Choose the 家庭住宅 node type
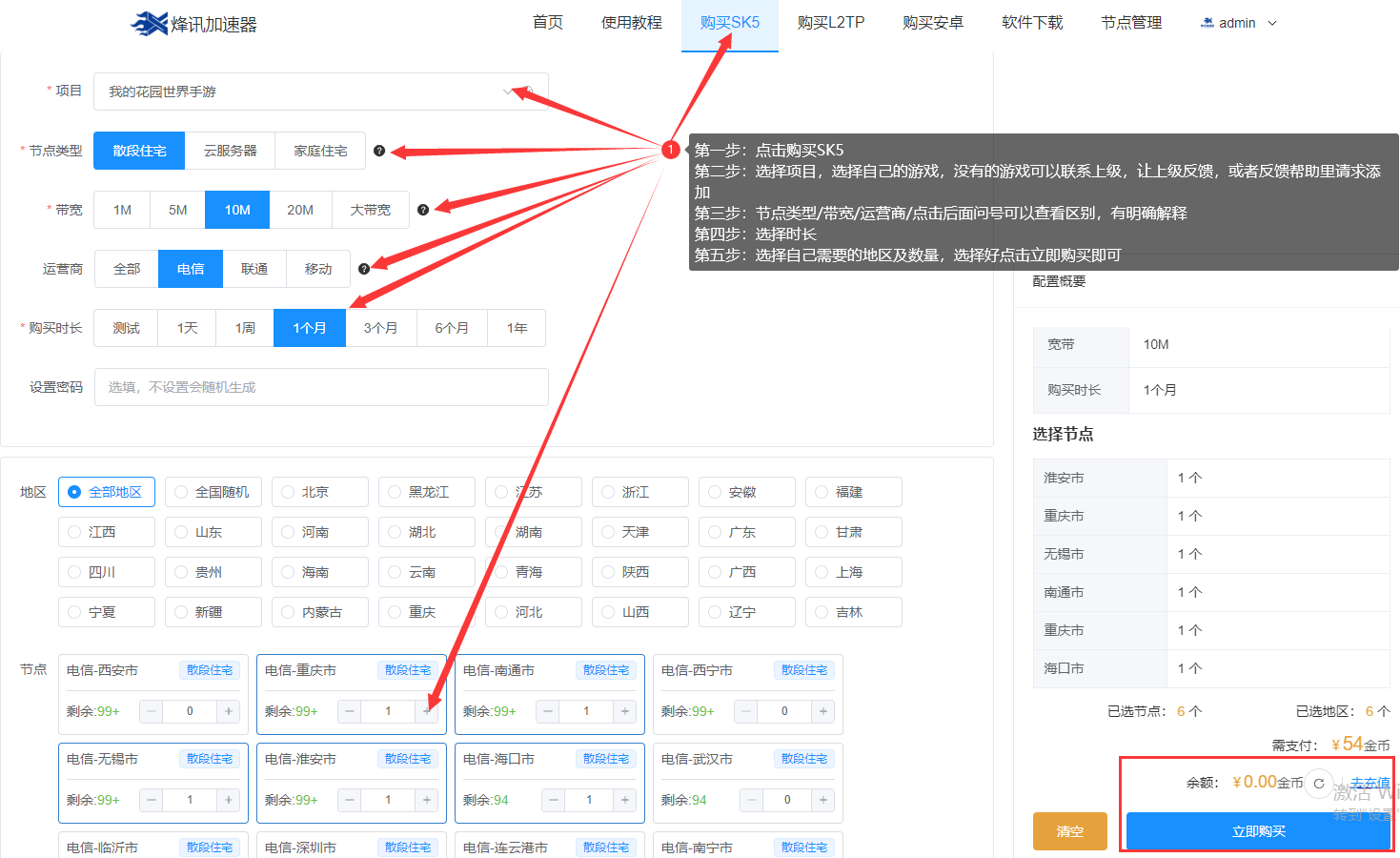The height and width of the screenshot is (858, 1400). (x=320, y=151)
